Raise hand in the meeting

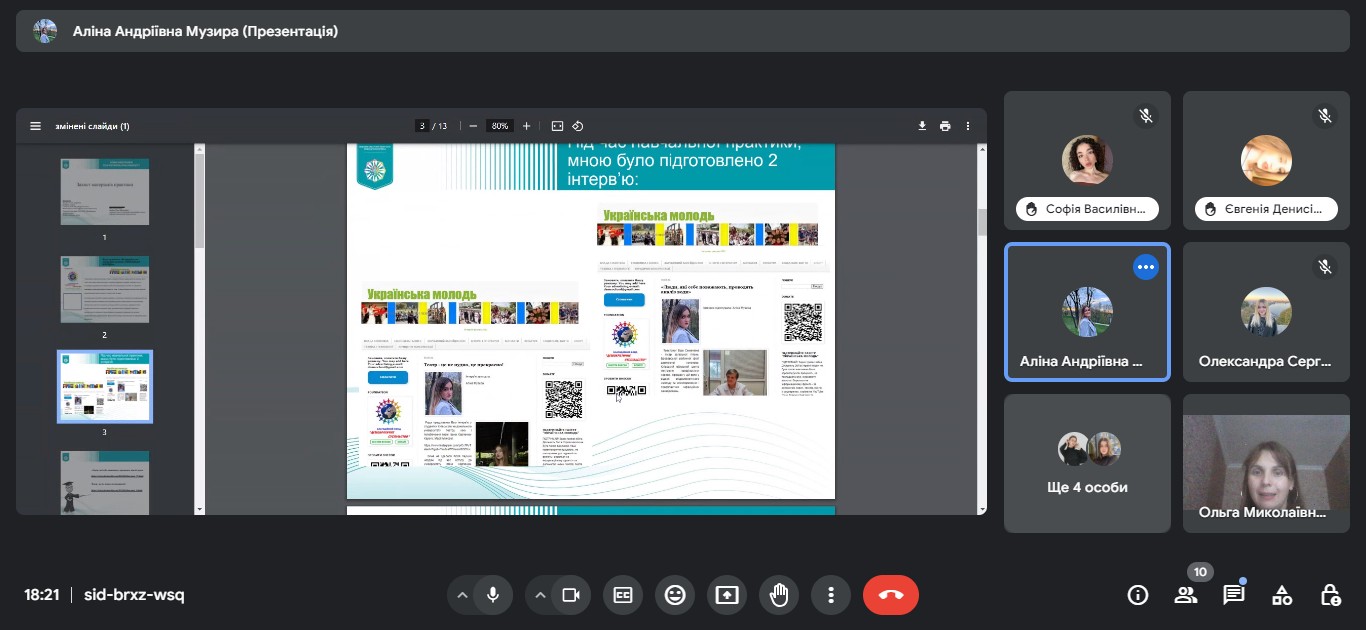point(779,595)
